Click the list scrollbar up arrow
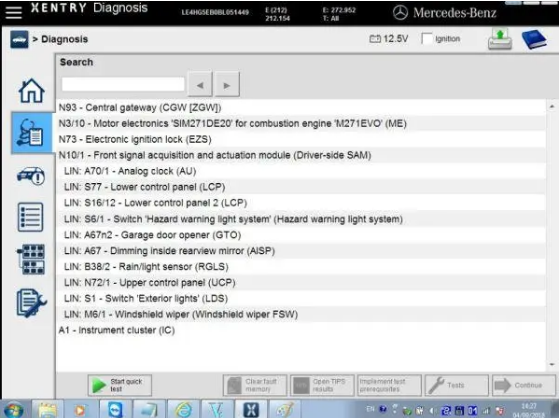The image size is (559, 418). coord(552,106)
